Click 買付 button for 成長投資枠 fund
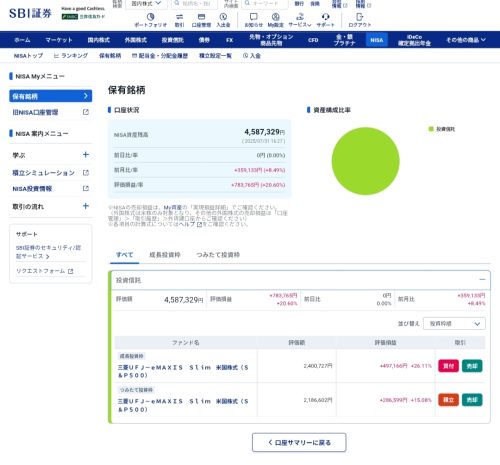The image size is (500, 465). [x=448, y=366]
